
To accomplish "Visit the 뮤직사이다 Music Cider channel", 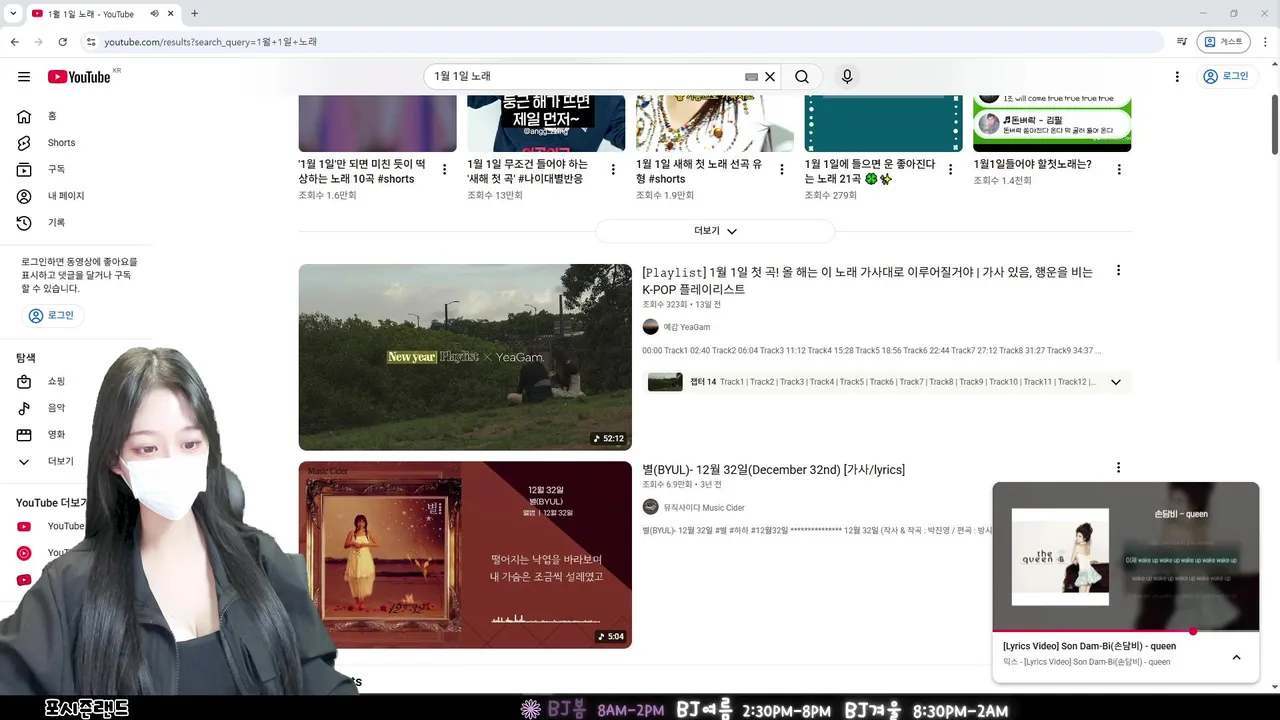I will [x=704, y=508].
